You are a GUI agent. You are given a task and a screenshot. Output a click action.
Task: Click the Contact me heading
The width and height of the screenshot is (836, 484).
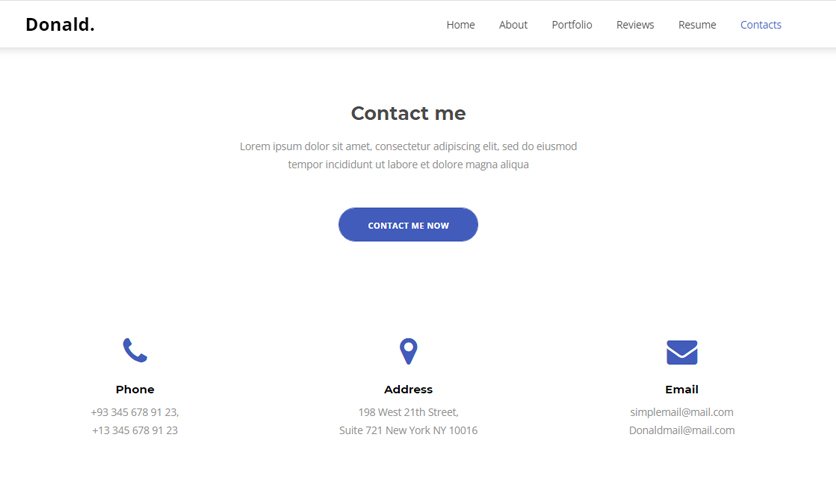(x=408, y=113)
